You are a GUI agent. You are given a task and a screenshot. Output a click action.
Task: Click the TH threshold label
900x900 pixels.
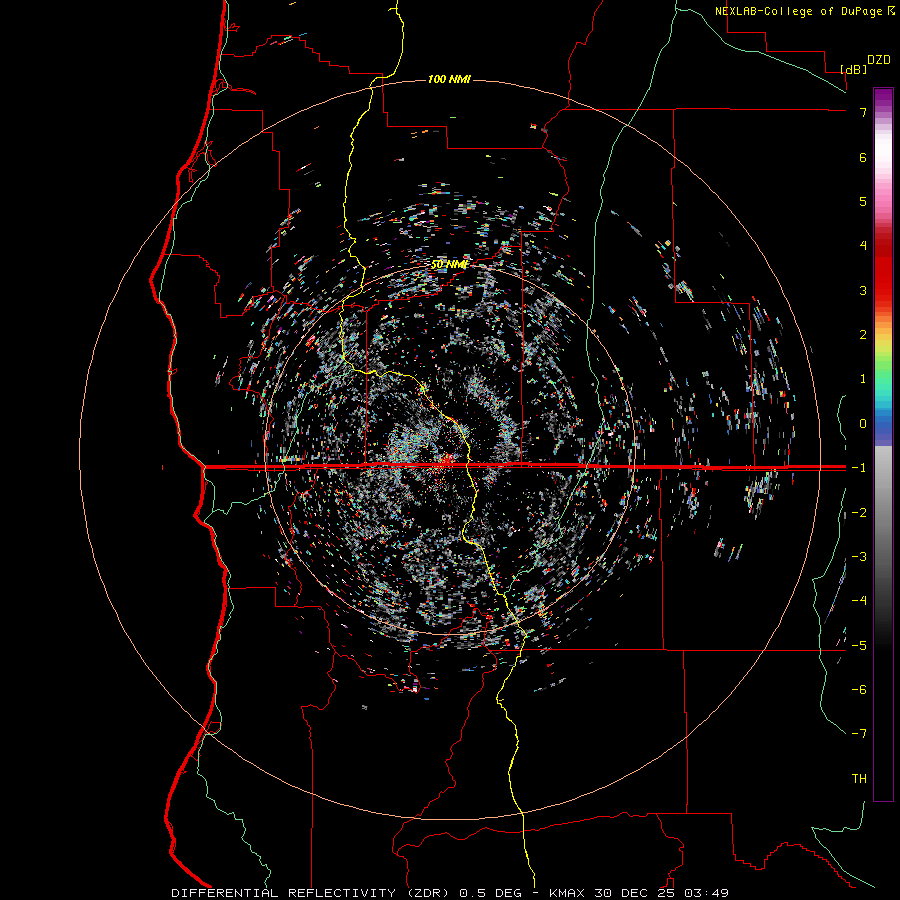[859, 779]
